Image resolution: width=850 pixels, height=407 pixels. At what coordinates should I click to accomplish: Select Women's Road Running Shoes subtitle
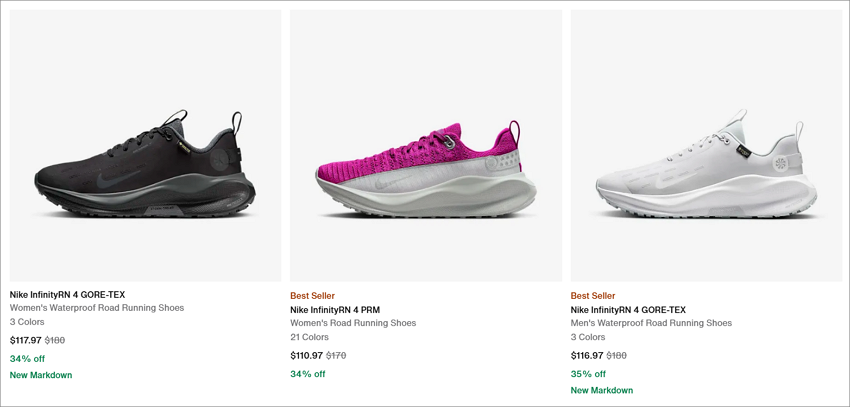click(x=353, y=323)
